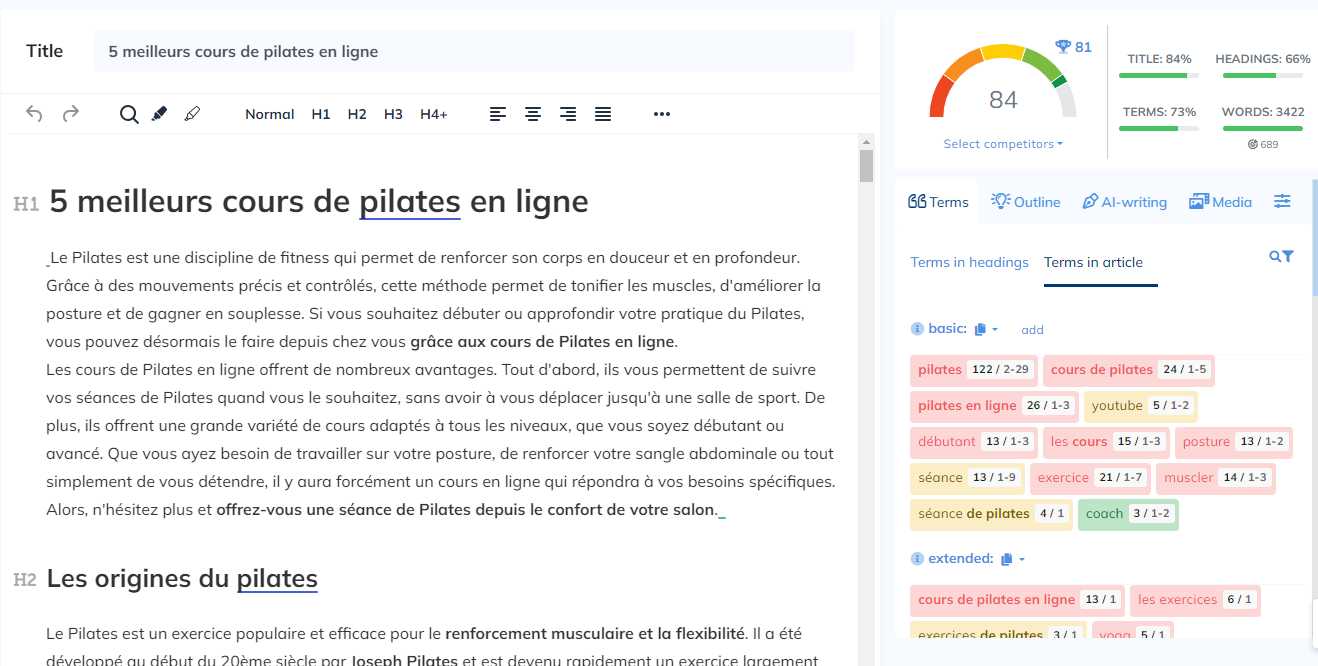Click bold text 'renforcement musculaire et la flexibilité'

[x=594, y=633]
